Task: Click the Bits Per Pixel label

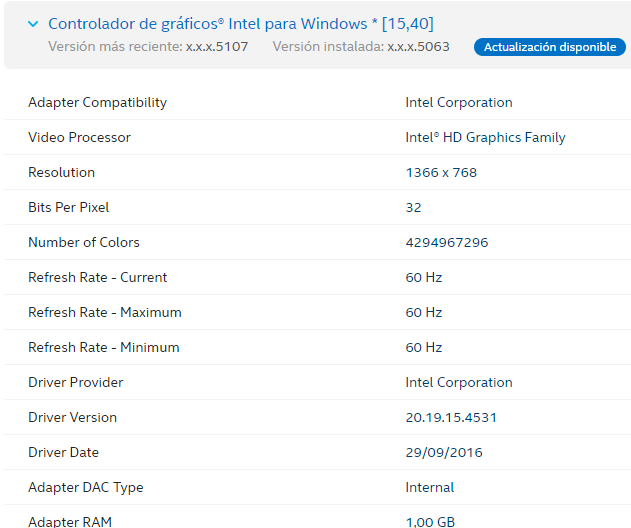Action: [x=68, y=207]
